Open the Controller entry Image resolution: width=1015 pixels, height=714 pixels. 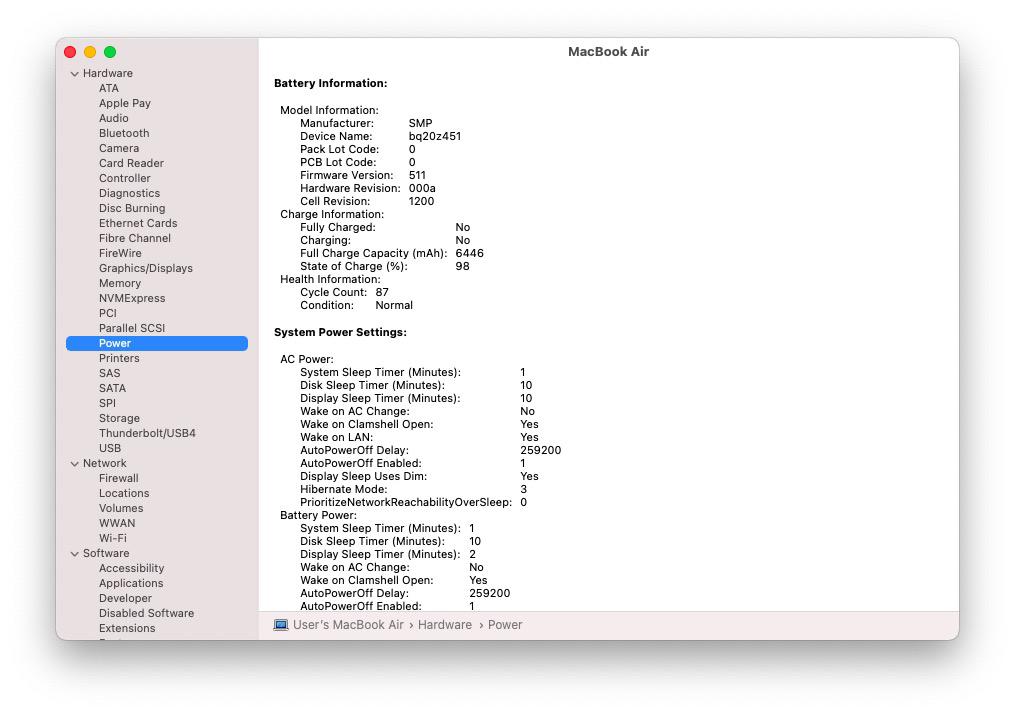click(124, 178)
